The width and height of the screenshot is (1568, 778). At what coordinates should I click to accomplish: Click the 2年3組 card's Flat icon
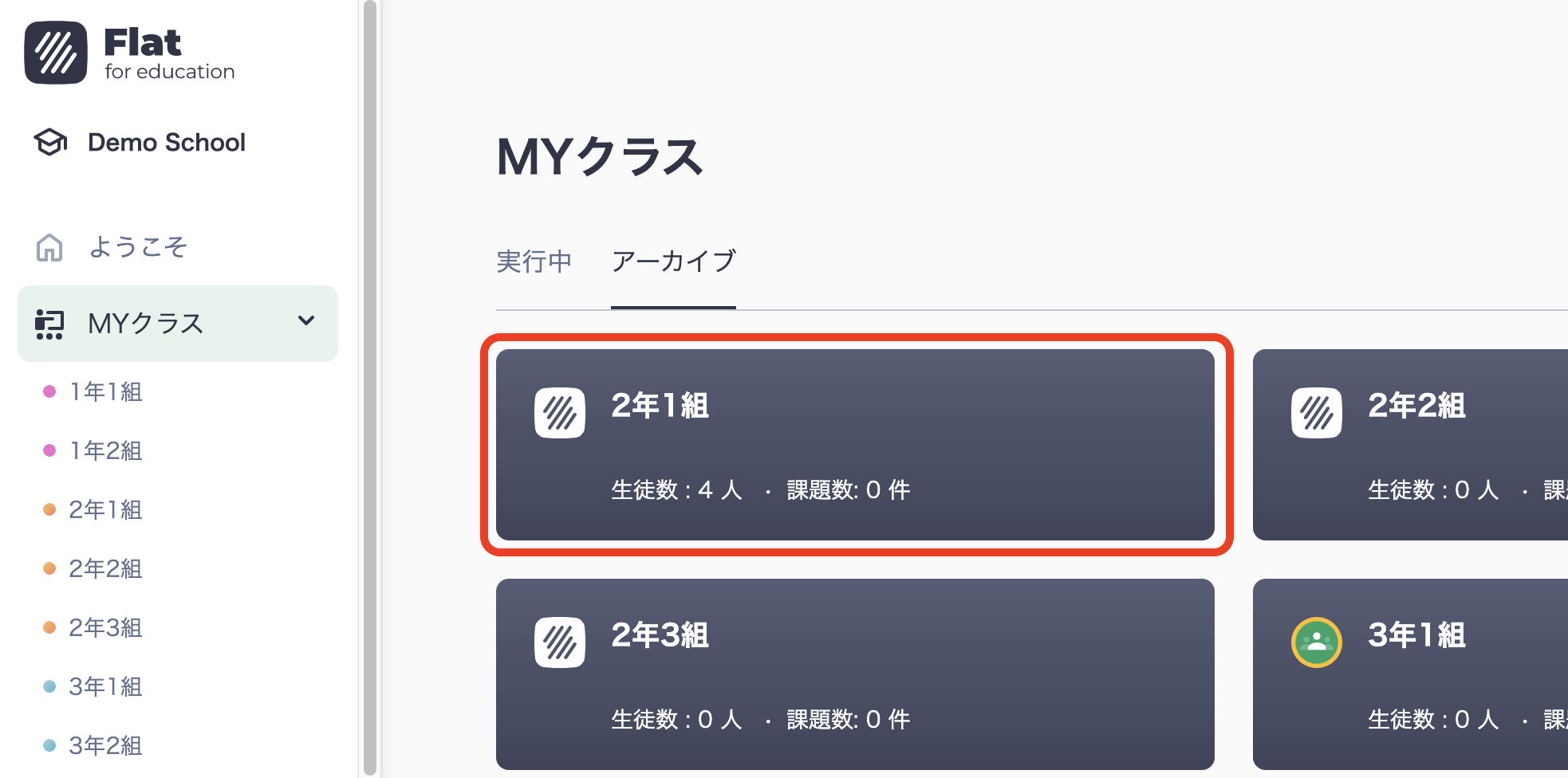559,642
